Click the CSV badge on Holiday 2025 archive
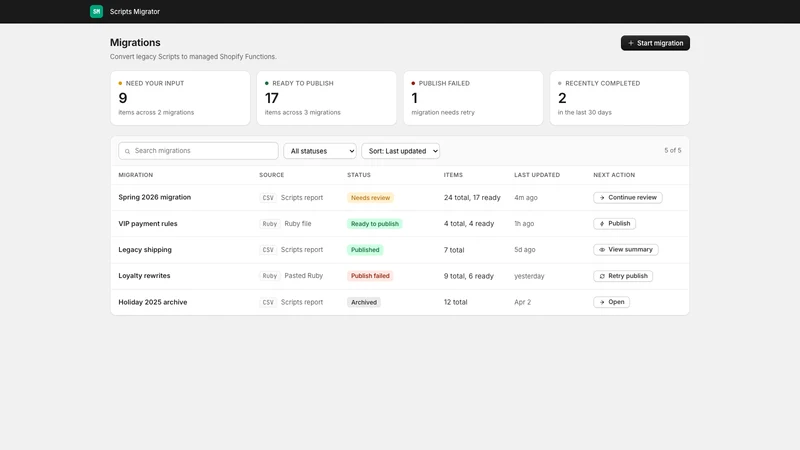 (268, 303)
